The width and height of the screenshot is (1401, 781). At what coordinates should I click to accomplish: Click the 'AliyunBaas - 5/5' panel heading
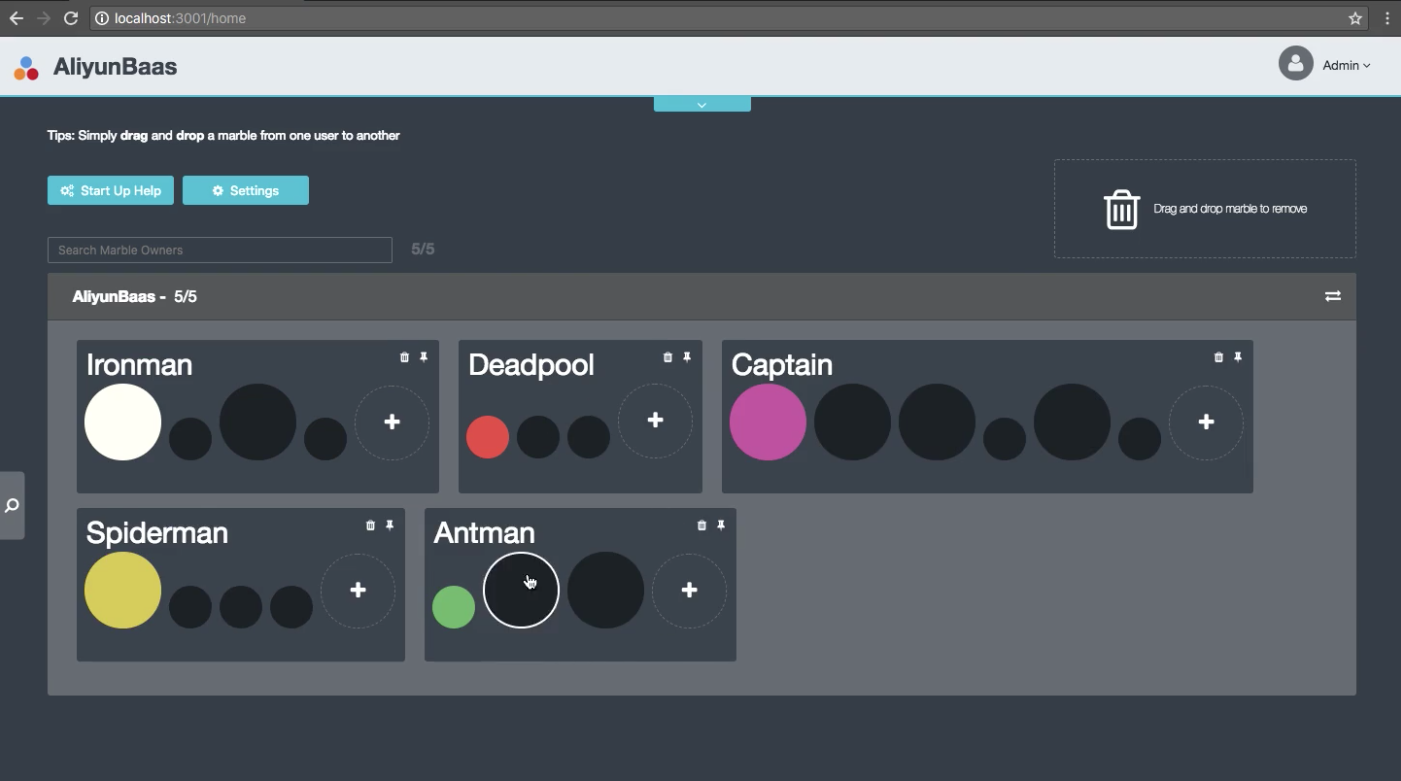[134, 297]
